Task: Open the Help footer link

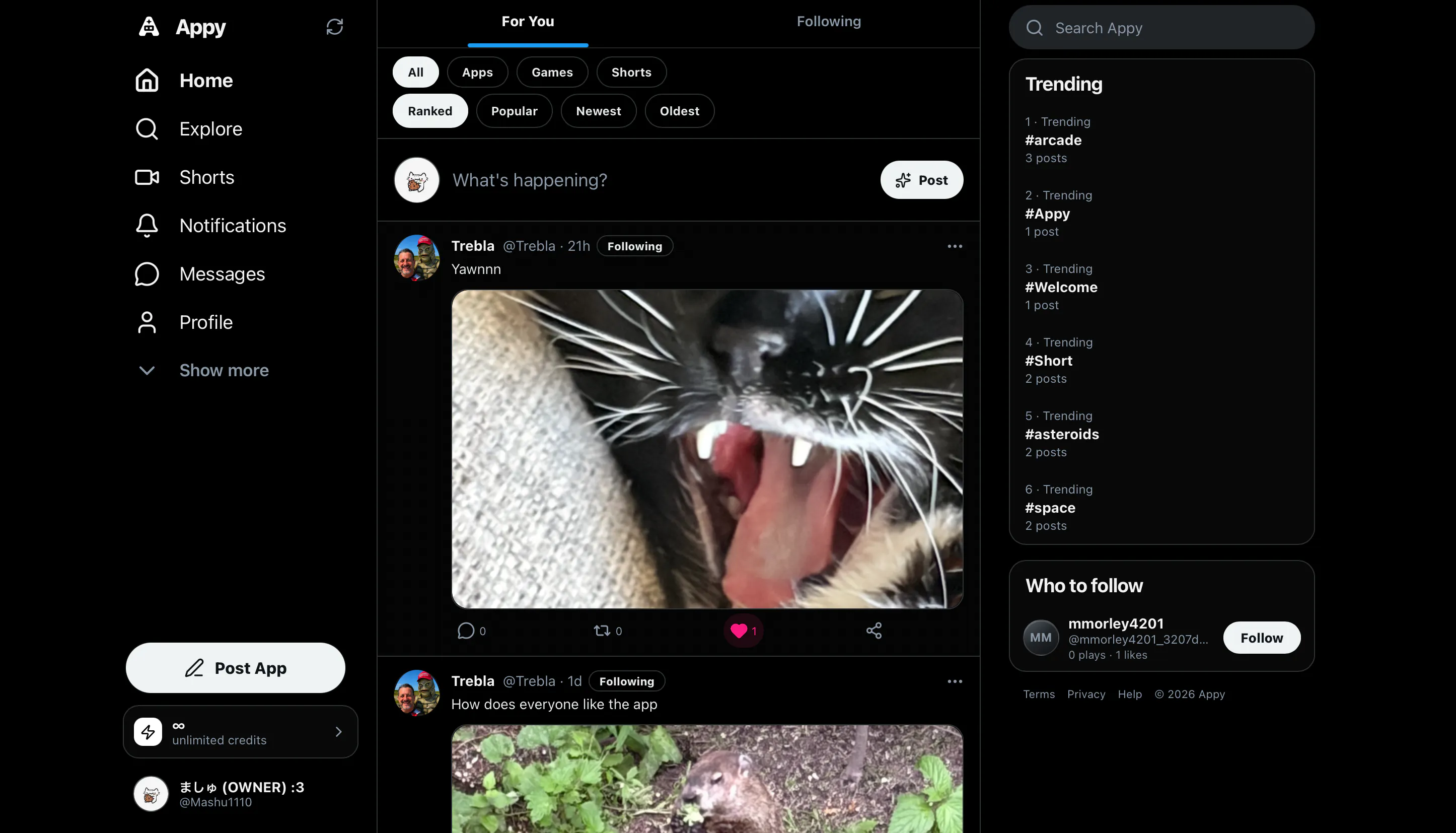Action: [x=1129, y=695]
